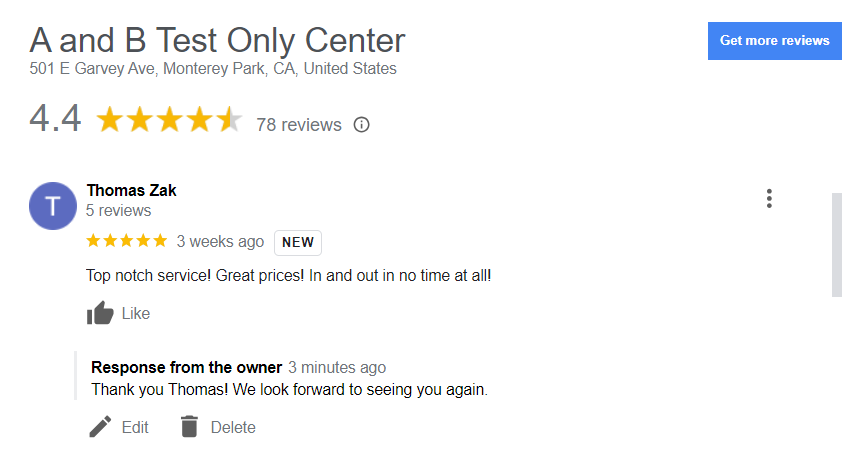Click the reviews list scrollbar
861x469 pixels.
coord(837,245)
